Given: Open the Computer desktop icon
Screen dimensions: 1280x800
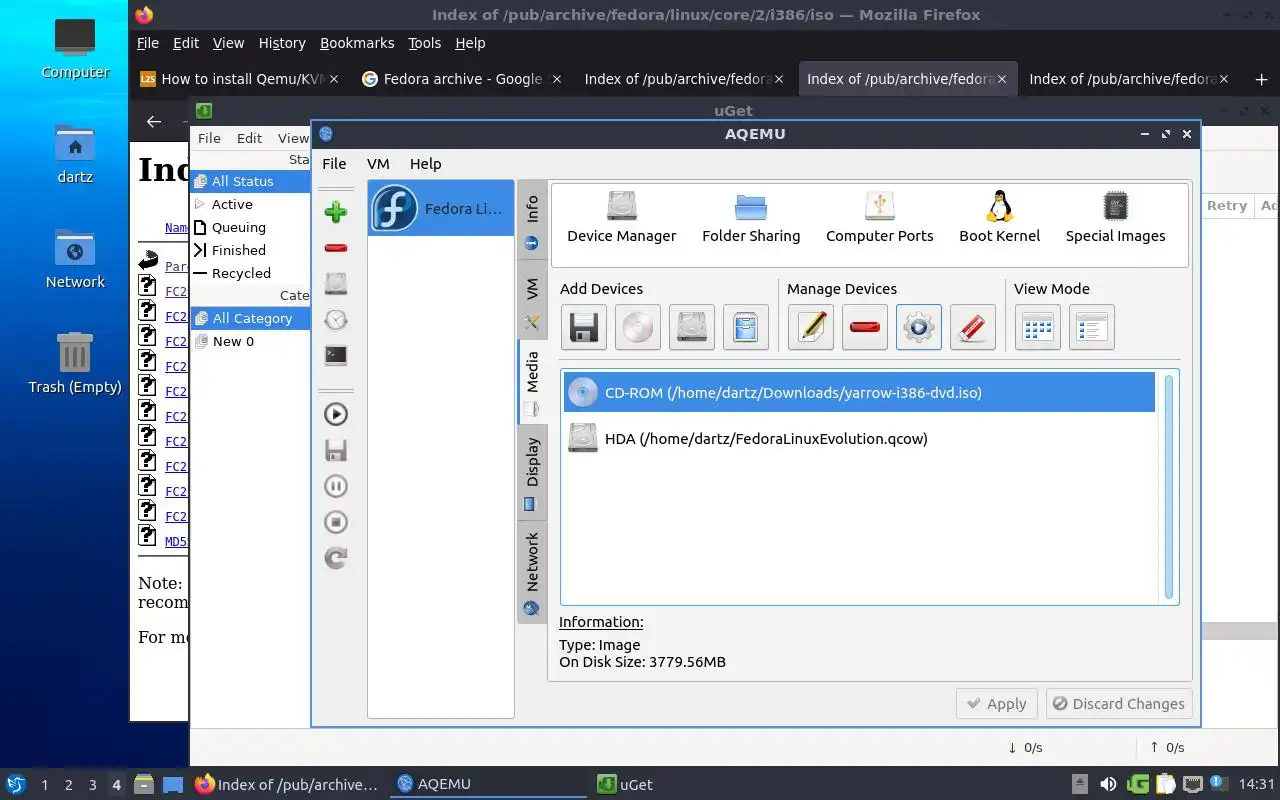Looking at the screenshot, I should point(75,48).
